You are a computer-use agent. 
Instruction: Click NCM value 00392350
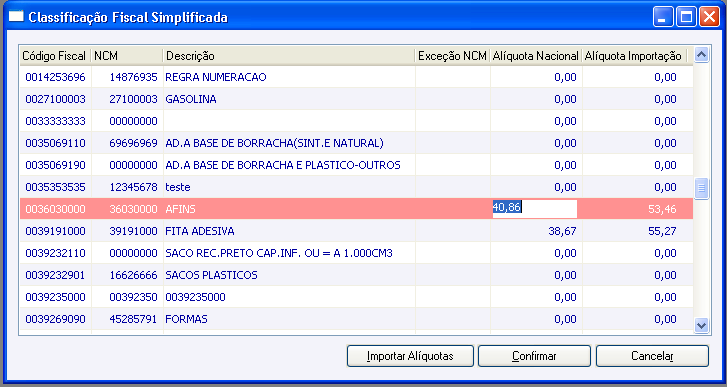[x=134, y=297]
